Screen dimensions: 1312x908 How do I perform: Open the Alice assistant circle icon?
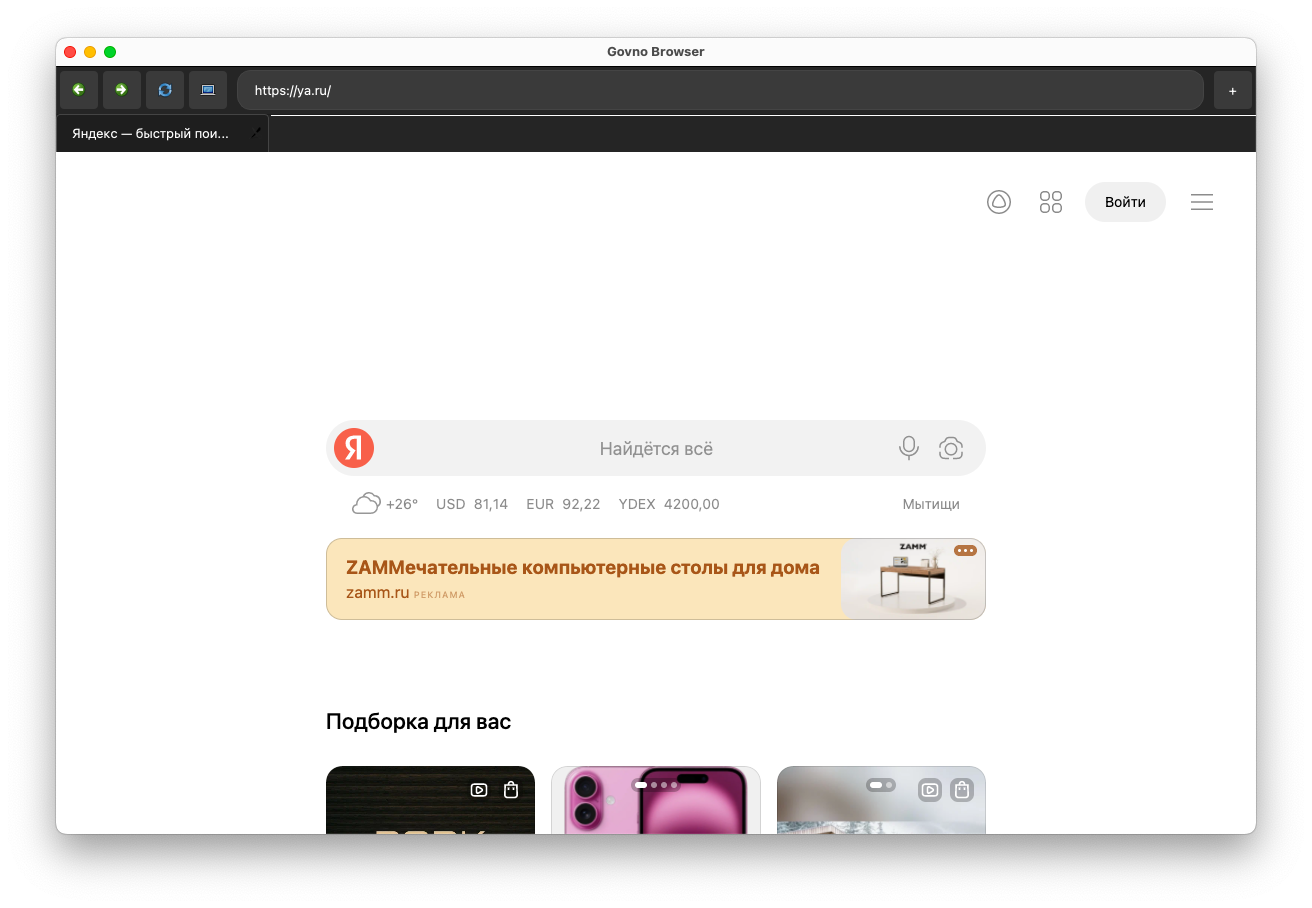click(x=999, y=202)
